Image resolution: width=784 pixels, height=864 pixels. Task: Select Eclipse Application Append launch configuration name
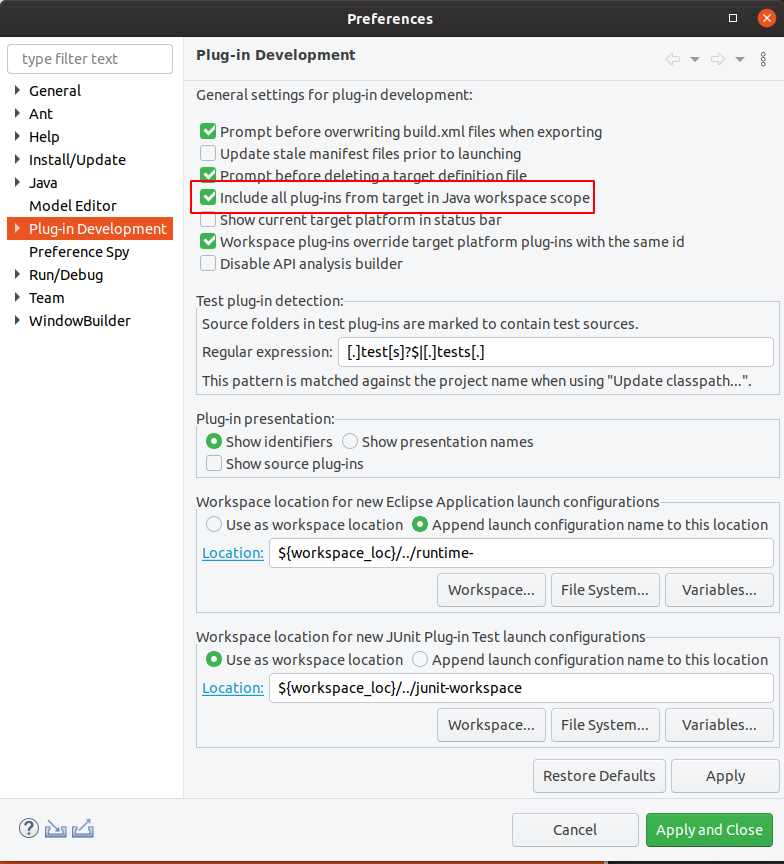pyautogui.click(x=420, y=524)
